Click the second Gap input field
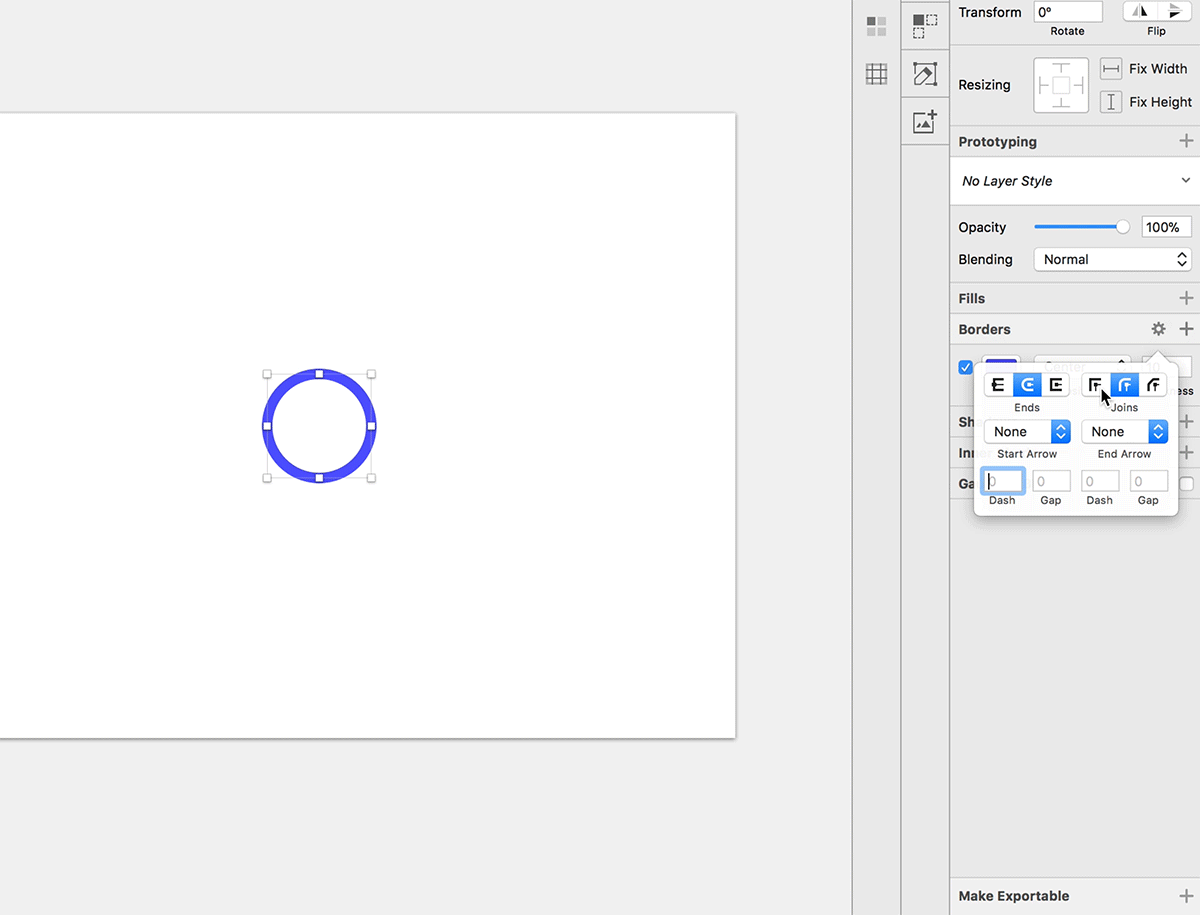Viewport: 1200px width, 915px height. 1148,481
